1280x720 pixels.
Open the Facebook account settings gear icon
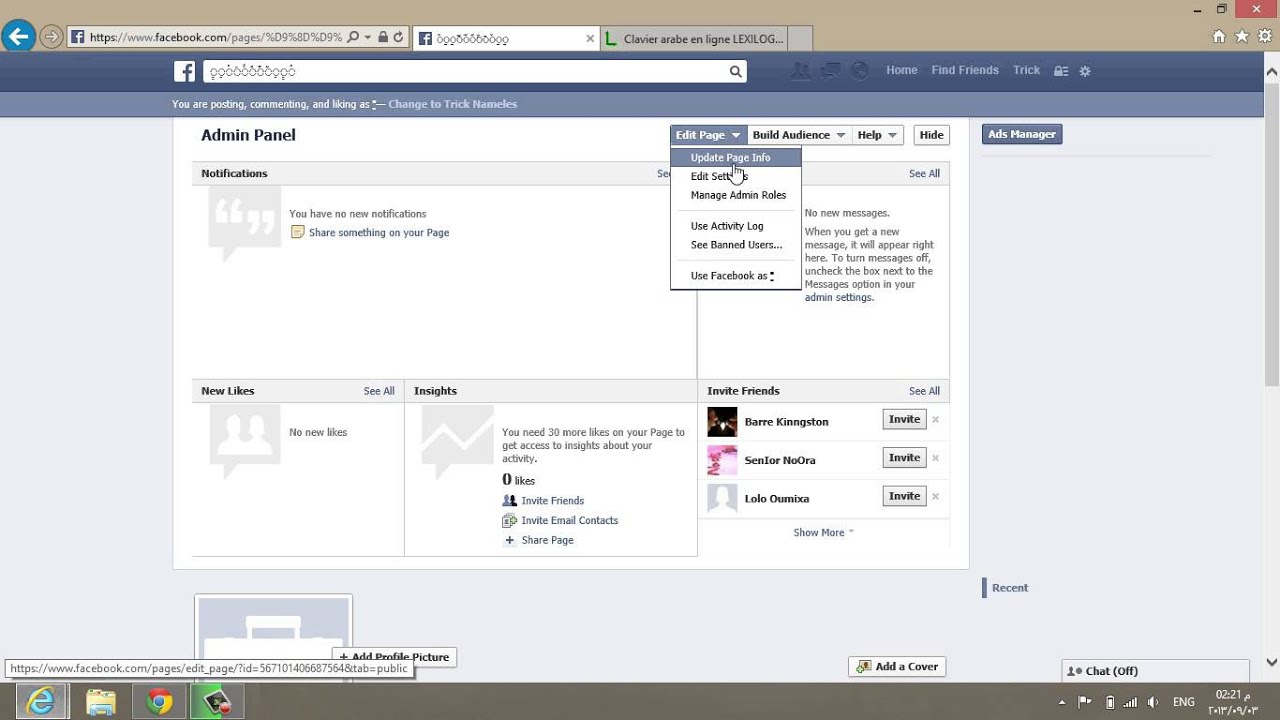point(1085,71)
